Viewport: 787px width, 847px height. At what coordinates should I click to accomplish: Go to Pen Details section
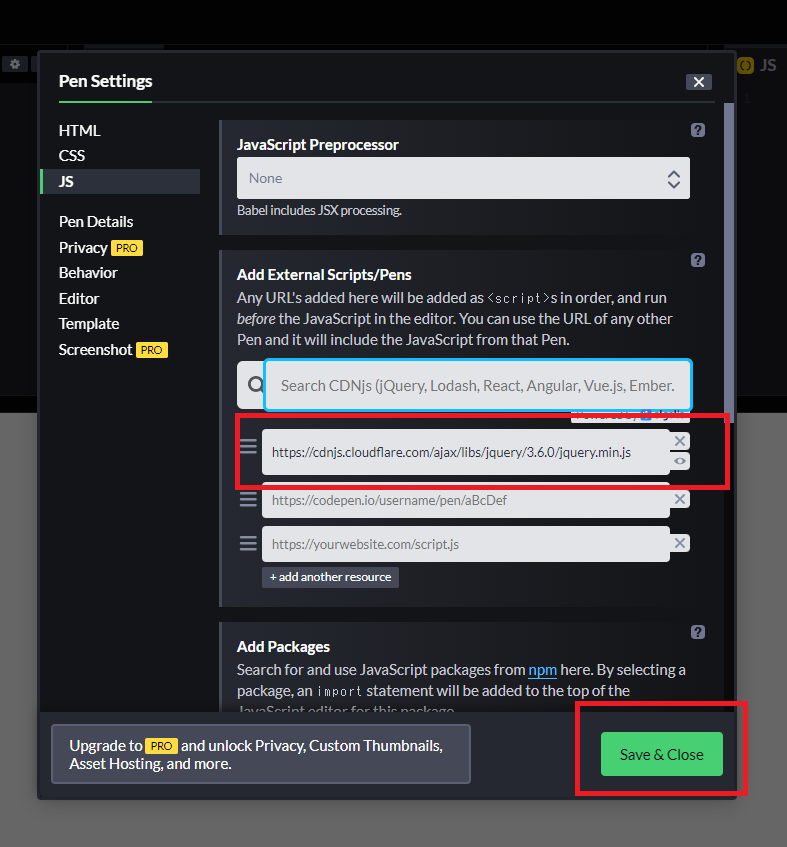coord(96,222)
